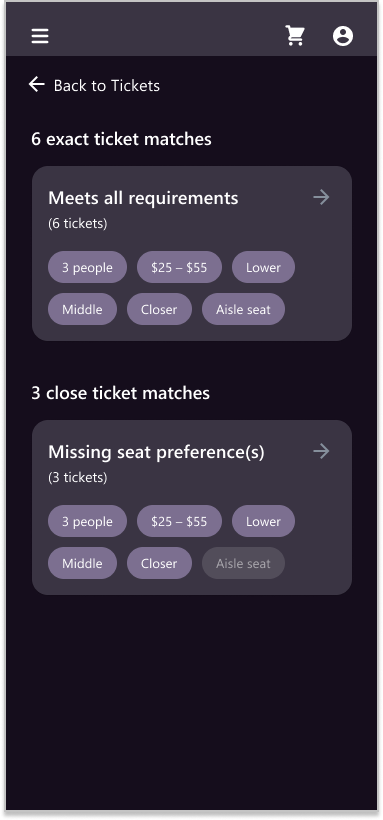The height and width of the screenshot is (820, 383).
Task: Toggle active Aisle seat chip in exact matches
Action: coord(243,309)
